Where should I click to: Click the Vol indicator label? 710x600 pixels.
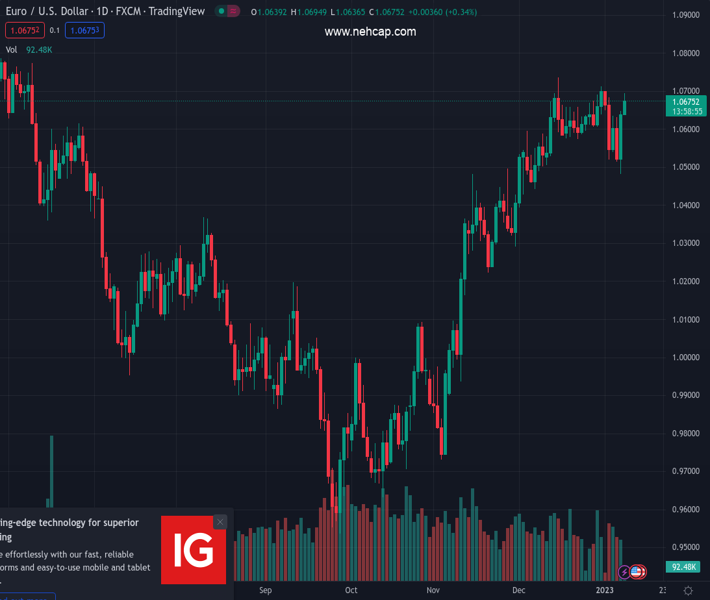(x=11, y=49)
